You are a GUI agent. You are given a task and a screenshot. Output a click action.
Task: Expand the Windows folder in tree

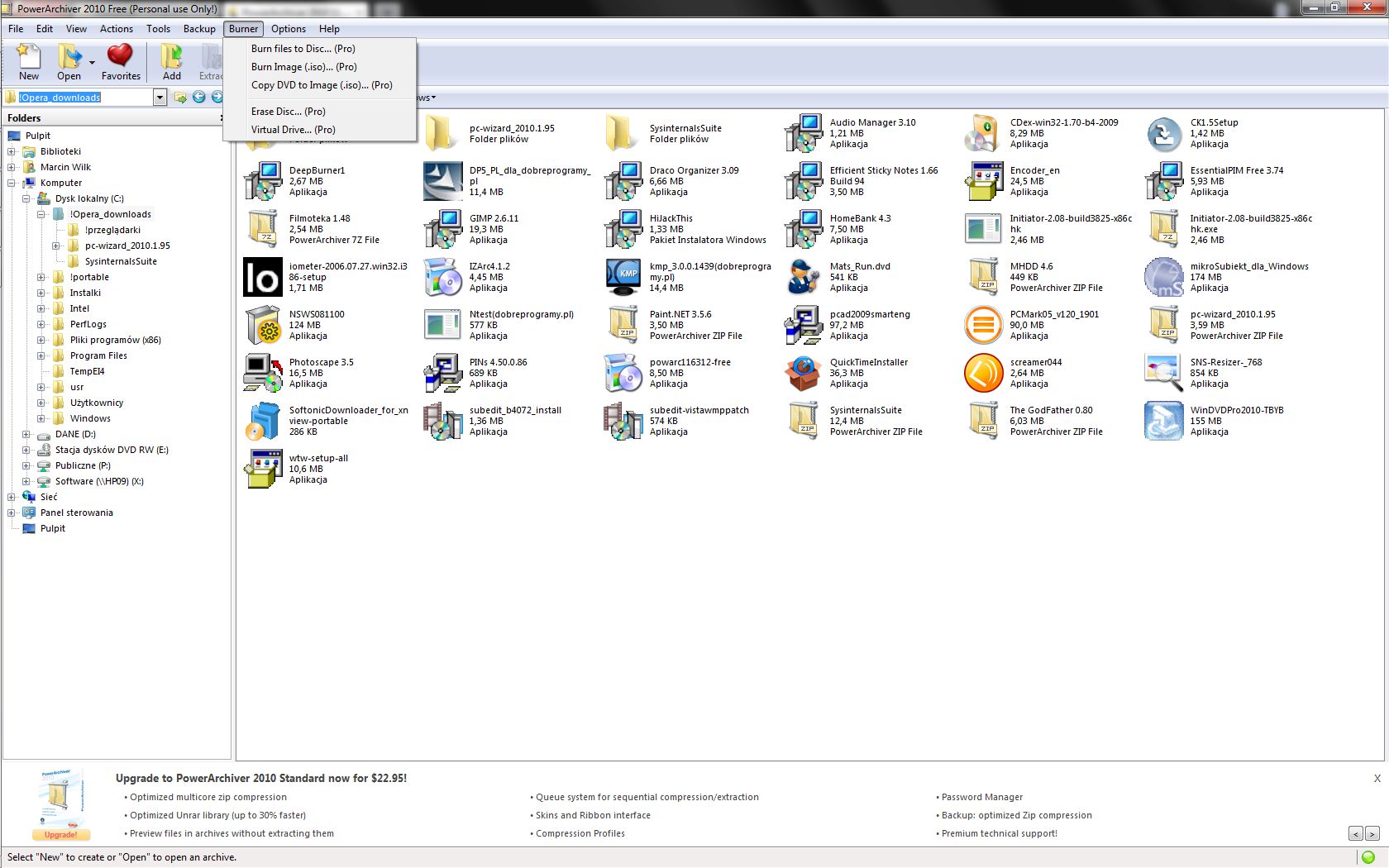tap(41, 418)
